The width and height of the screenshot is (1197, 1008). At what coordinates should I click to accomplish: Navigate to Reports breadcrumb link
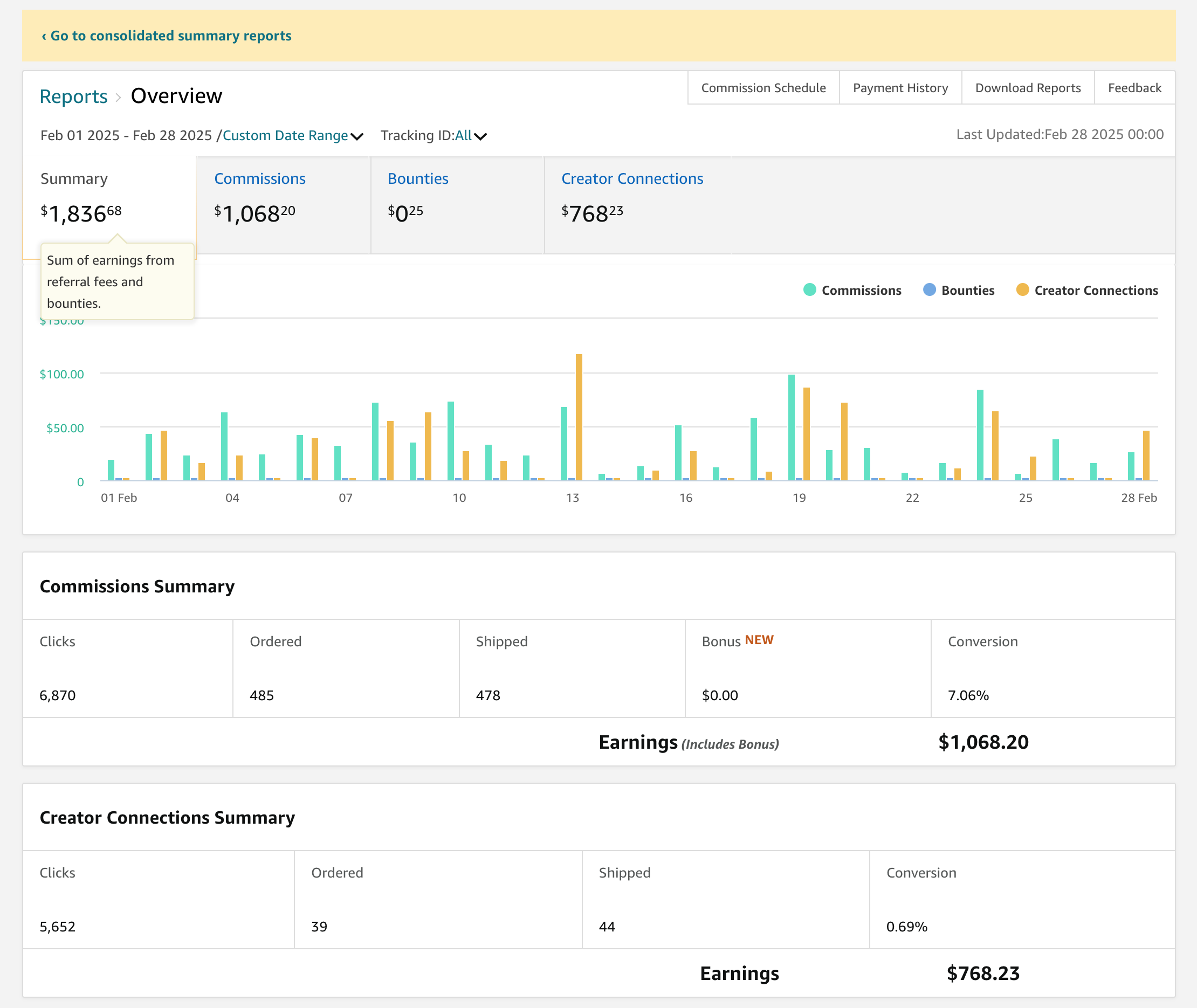(x=73, y=96)
